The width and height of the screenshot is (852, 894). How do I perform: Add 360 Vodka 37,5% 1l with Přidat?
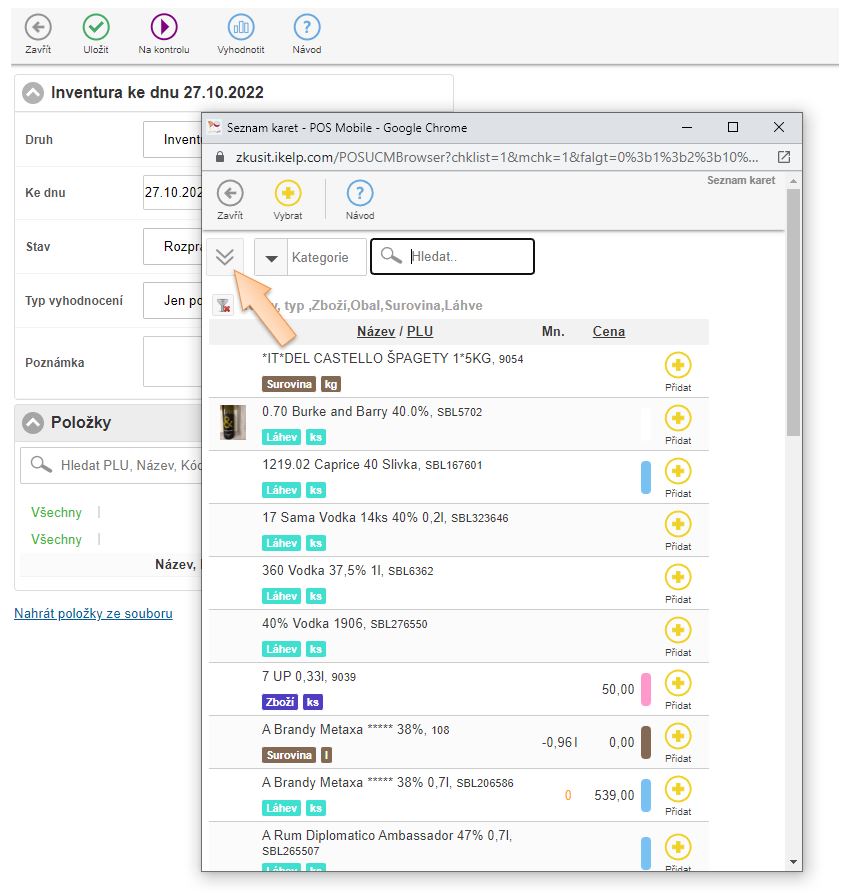tap(678, 578)
